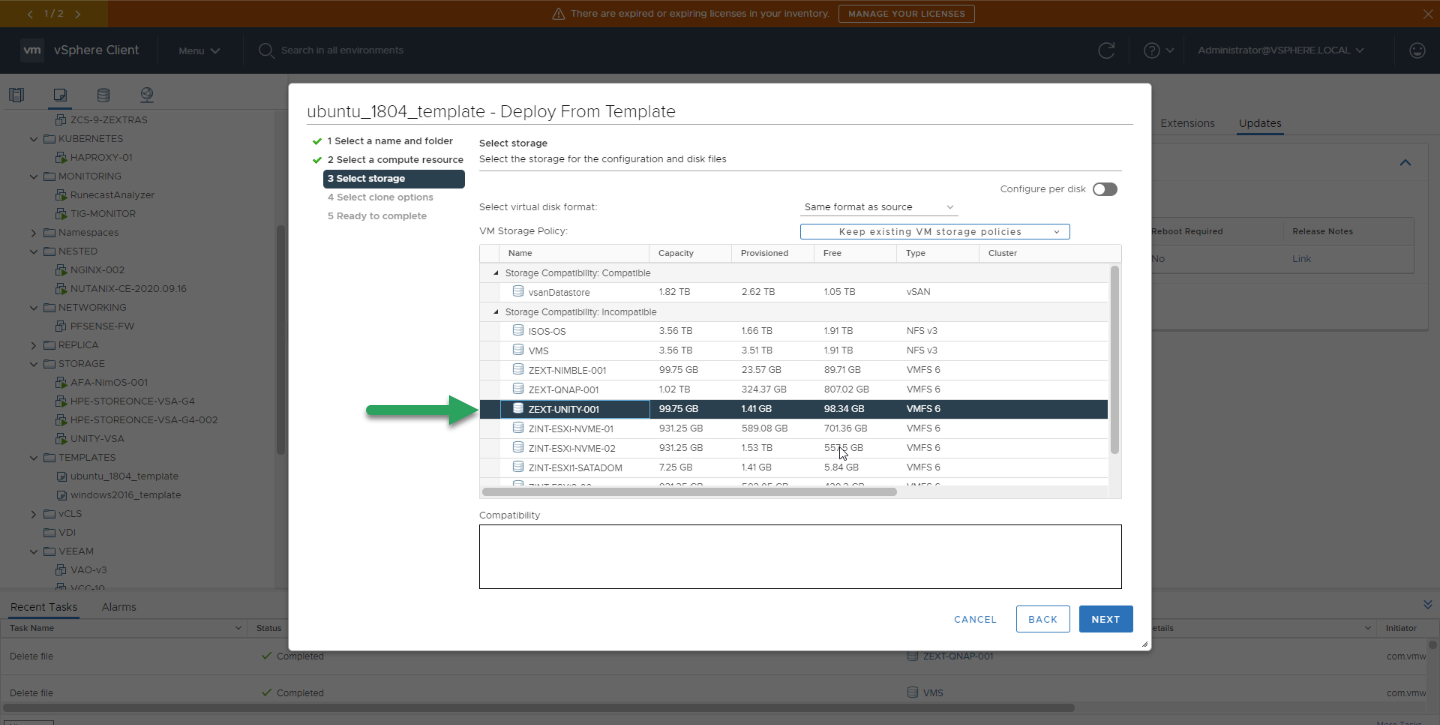Open the Administrator@VSPHERE.LOCAL user dropdown
Screen dimensions: 1440x725
tap(1281, 50)
